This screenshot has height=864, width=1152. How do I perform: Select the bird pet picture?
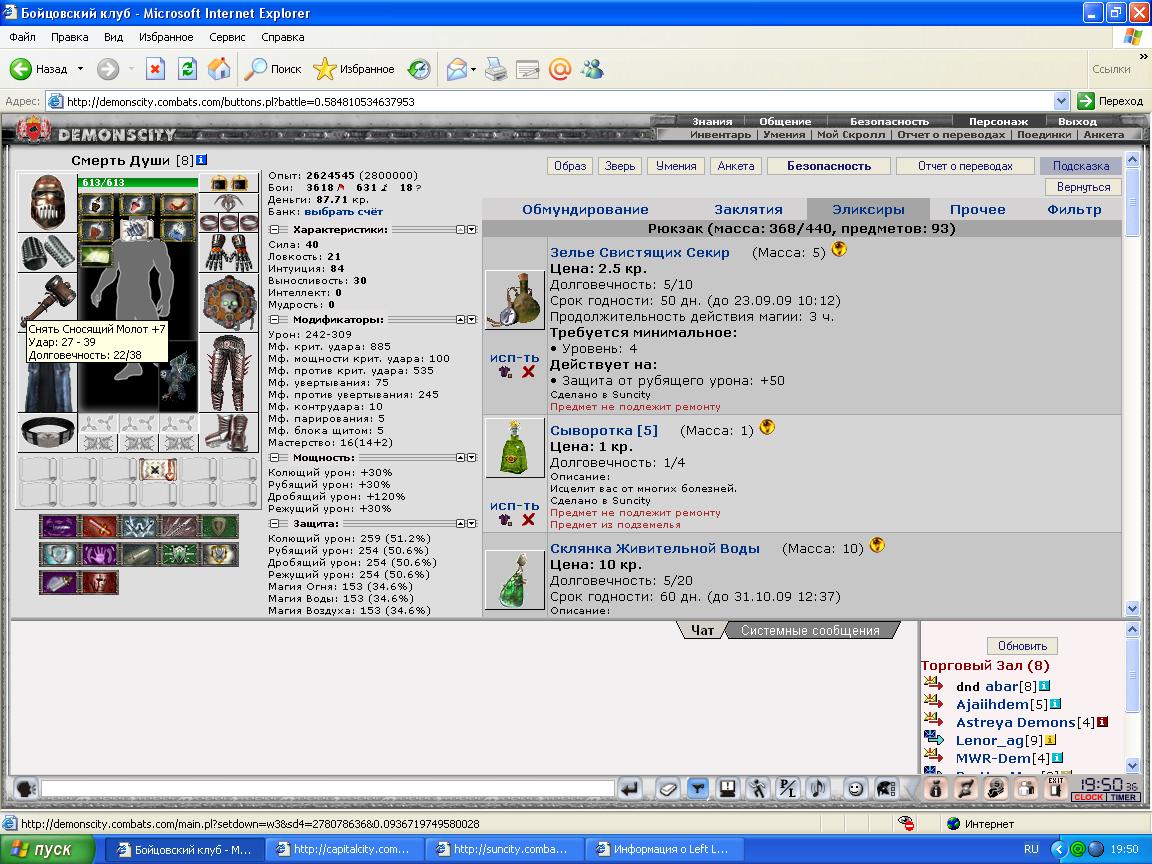coord(179,376)
